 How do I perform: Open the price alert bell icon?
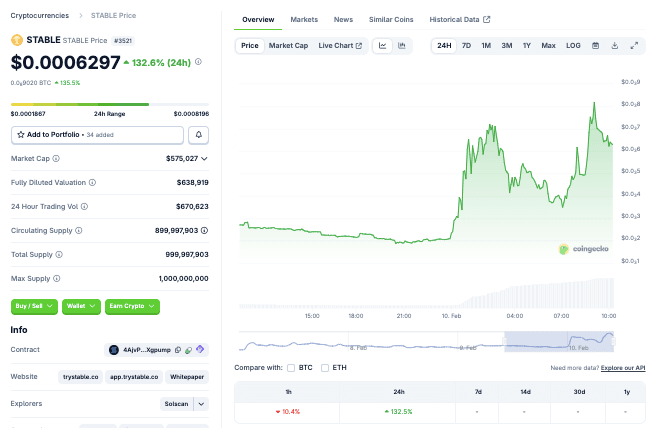(x=198, y=135)
